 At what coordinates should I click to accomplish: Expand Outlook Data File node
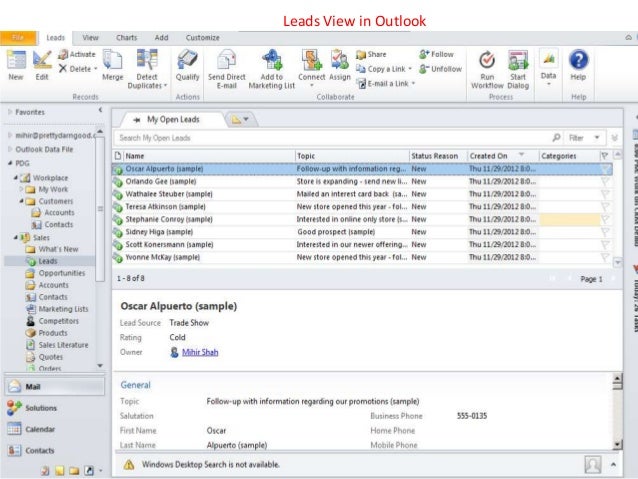click(x=10, y=149)
